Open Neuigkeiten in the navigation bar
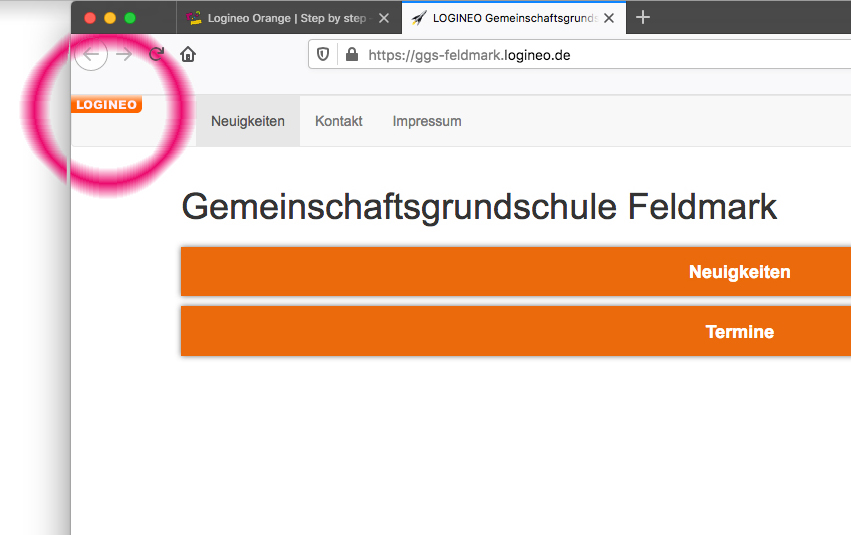Image resolution: width=851 pixels, height=535 pixels. coord(248,121)
